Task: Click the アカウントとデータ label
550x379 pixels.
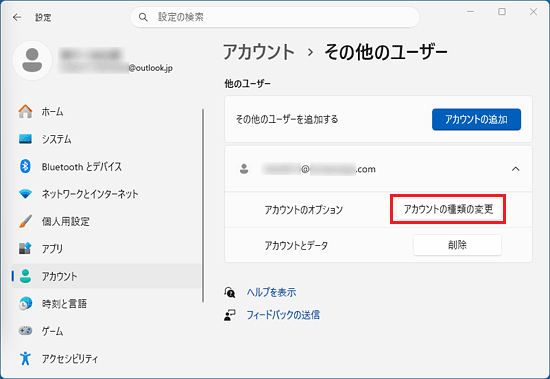Action: click(x=296, y=245)
